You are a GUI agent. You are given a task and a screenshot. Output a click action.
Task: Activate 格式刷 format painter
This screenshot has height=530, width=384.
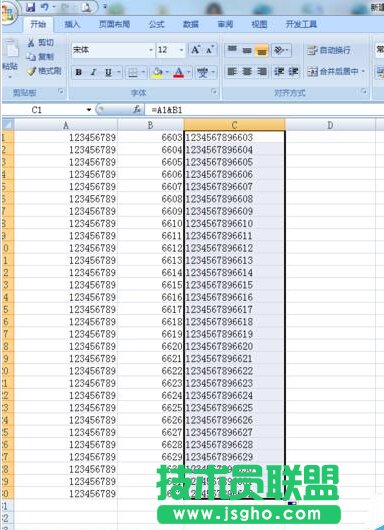point(44,71)
